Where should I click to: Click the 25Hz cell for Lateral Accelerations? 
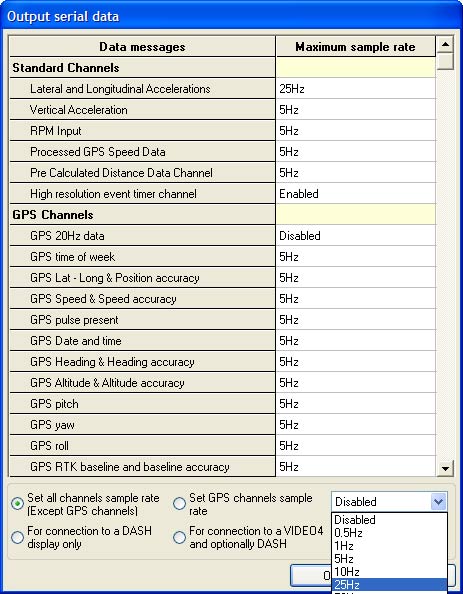tap(355, 89)
